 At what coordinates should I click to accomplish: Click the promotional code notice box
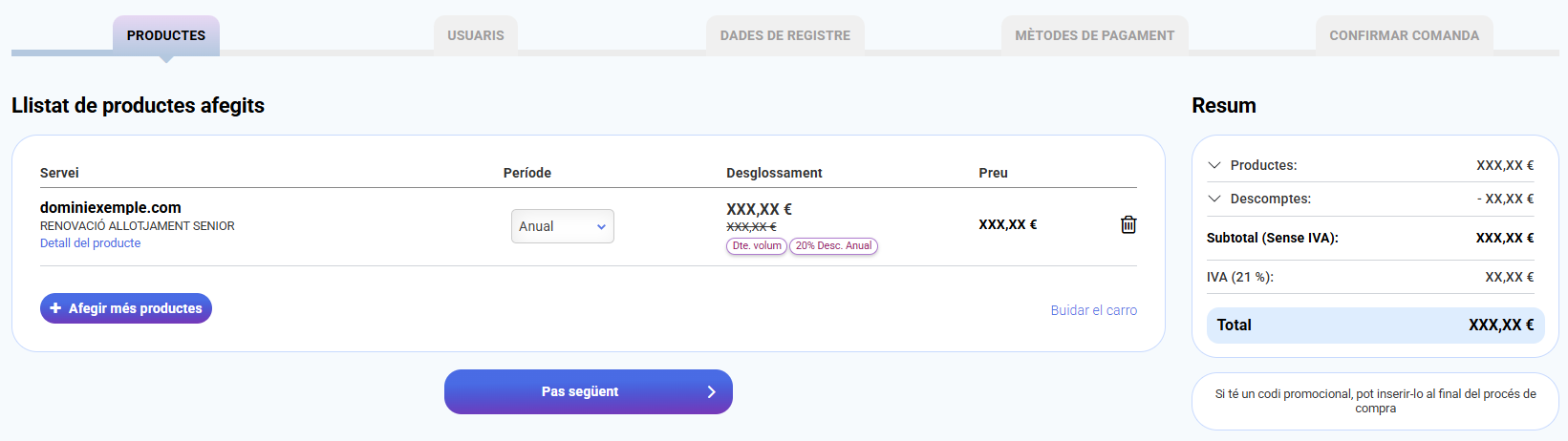pos(1375,401)
